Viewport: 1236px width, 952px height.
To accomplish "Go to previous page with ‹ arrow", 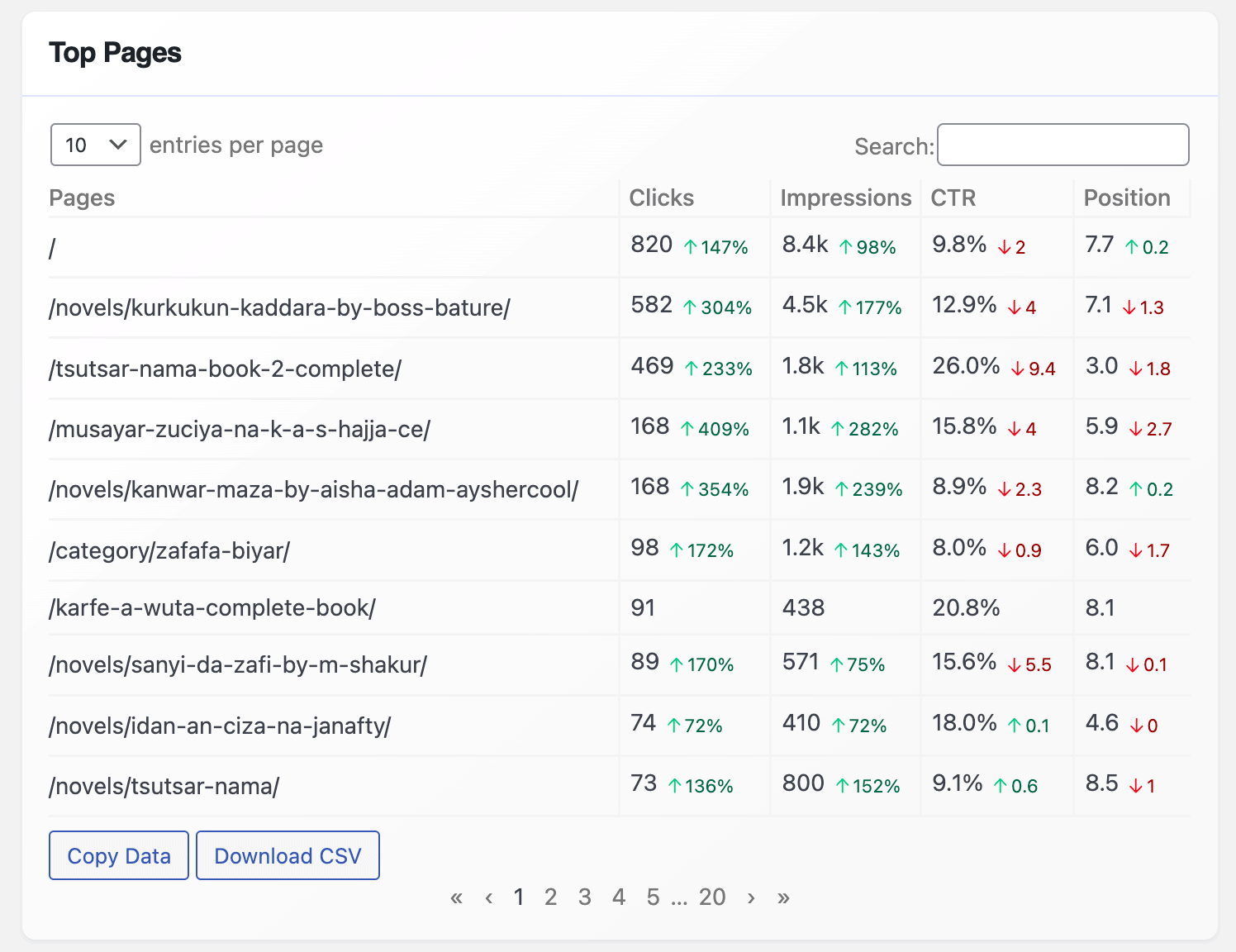I will pos(489,897).
